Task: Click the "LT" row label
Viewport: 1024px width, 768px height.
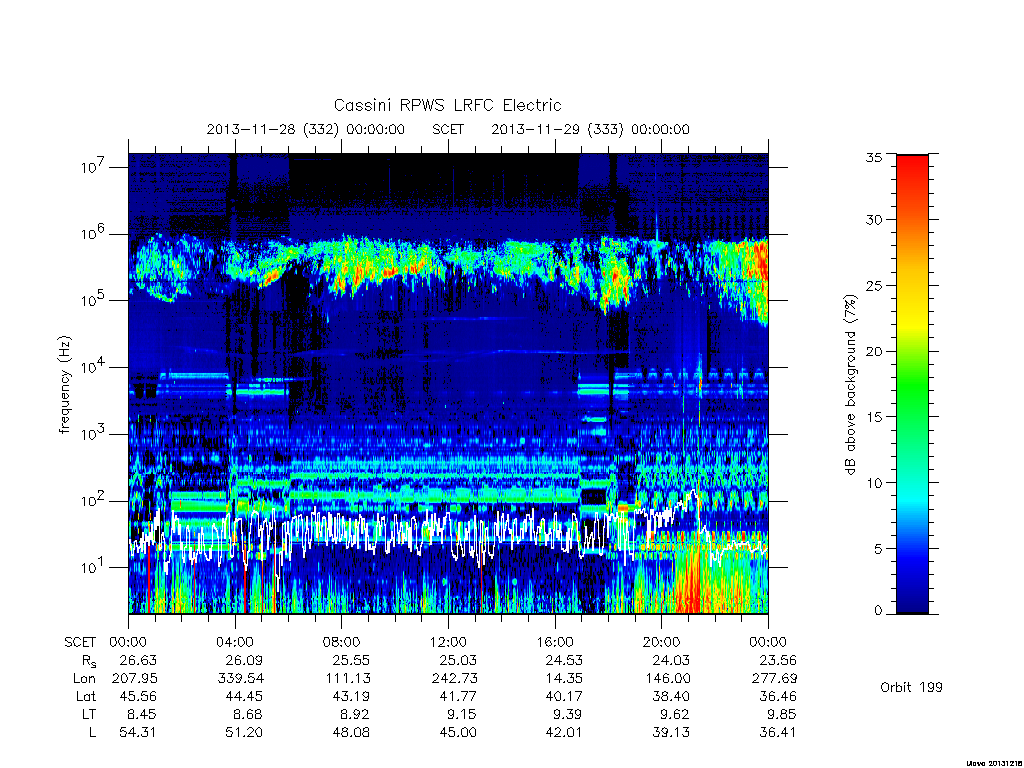Action: 89,714
